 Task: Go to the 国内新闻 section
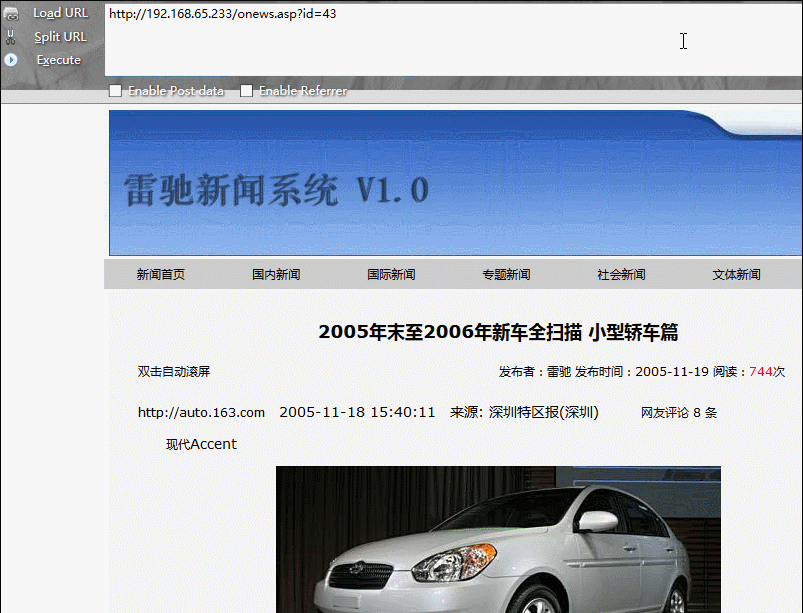(276, 275)
